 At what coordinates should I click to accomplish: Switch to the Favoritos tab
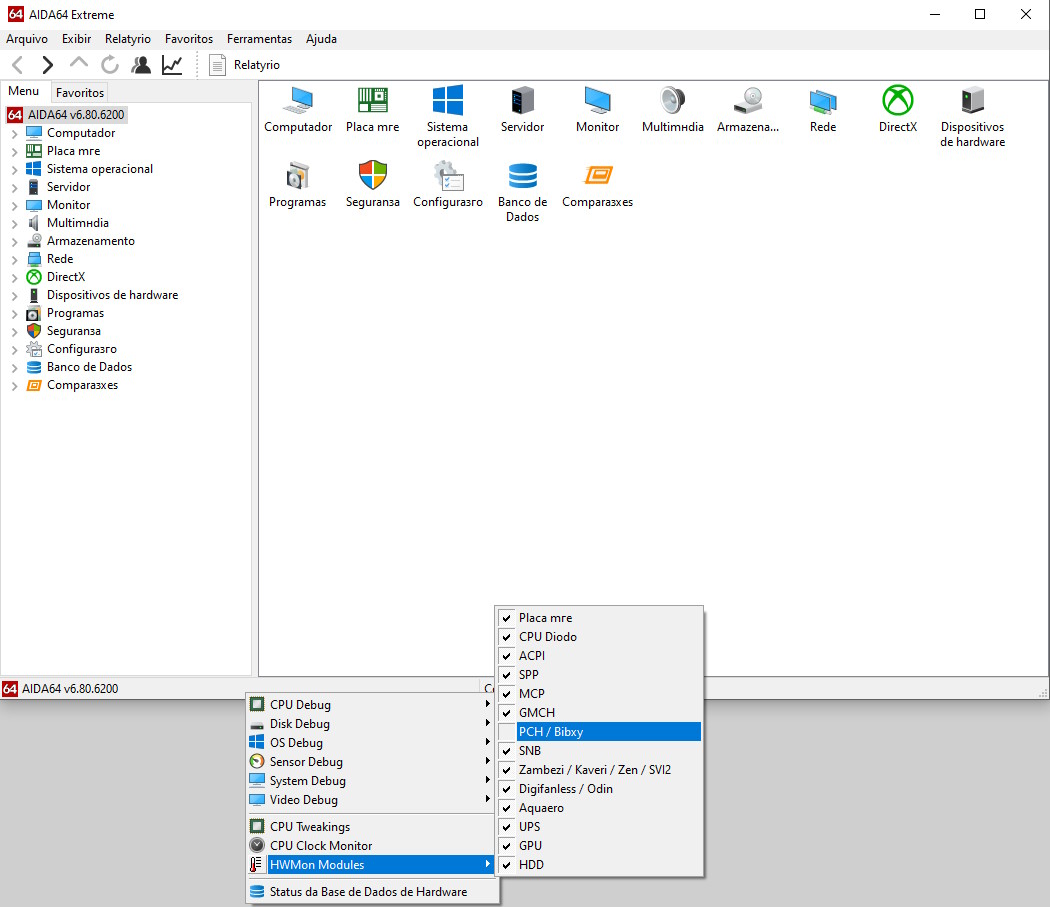point(80,92)
